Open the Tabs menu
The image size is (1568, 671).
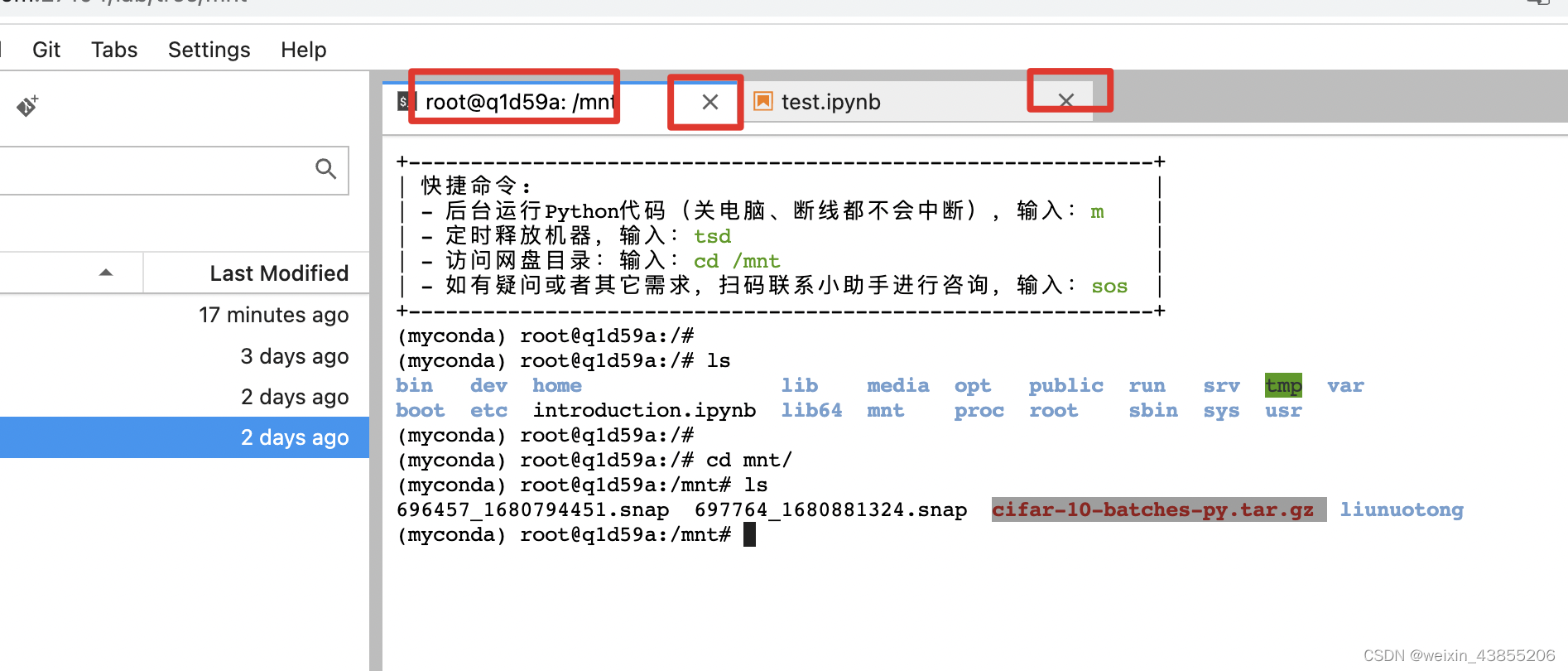pyautogui.click(x=114, y=50)
